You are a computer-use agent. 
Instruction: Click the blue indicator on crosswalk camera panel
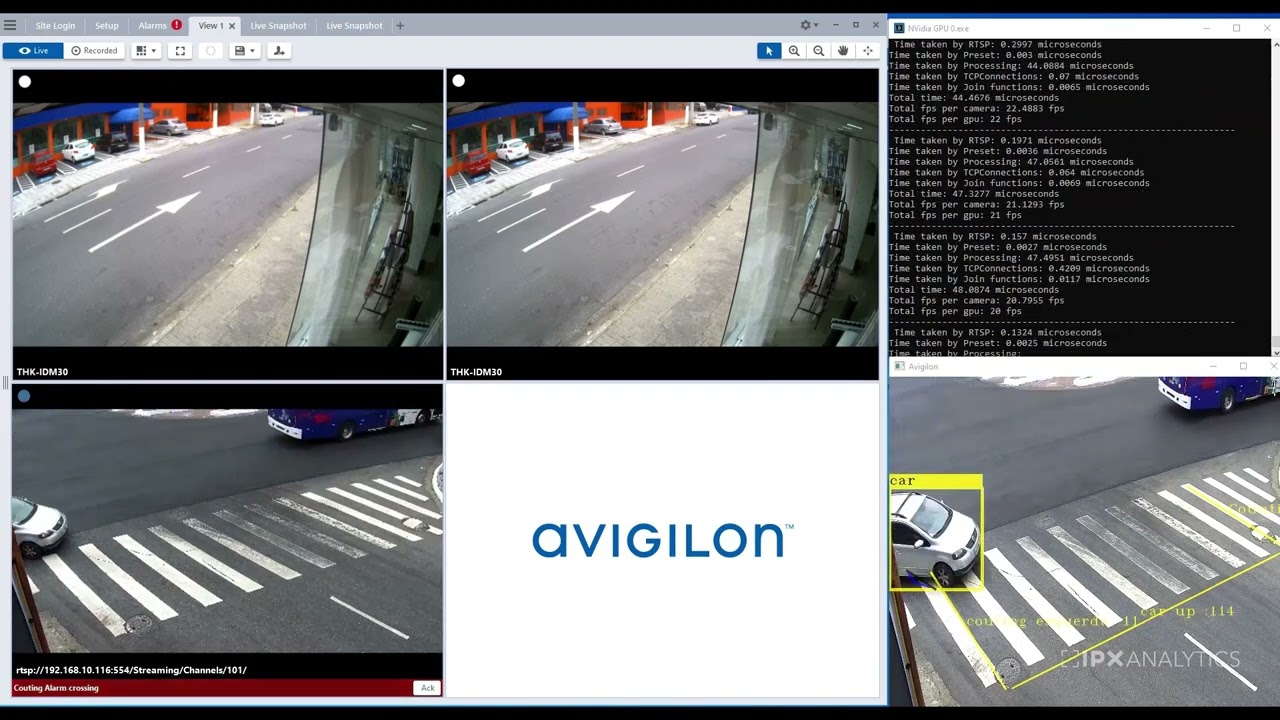[x=24, y=396]
